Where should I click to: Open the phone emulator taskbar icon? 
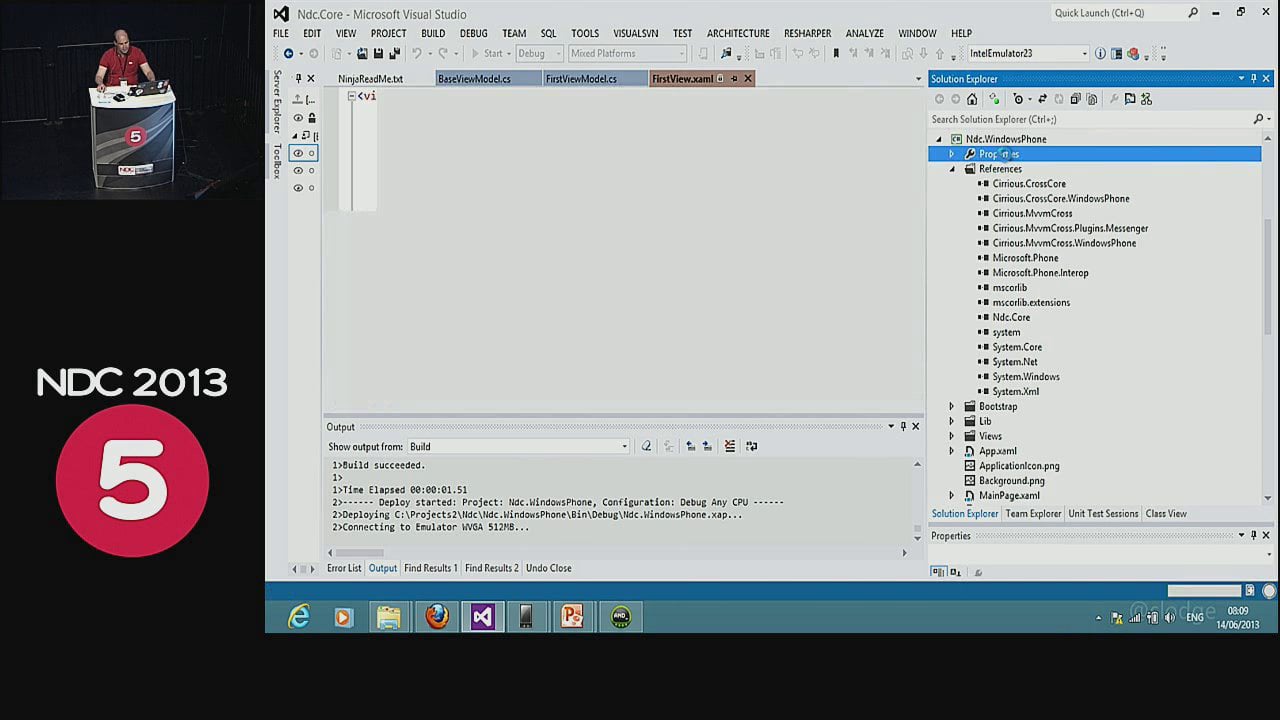[526, 617]
